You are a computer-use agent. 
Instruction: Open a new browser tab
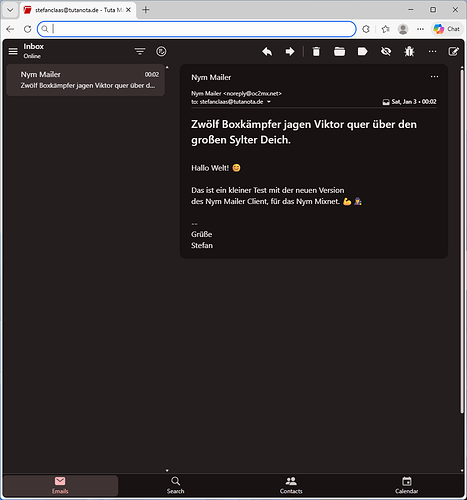146,10
